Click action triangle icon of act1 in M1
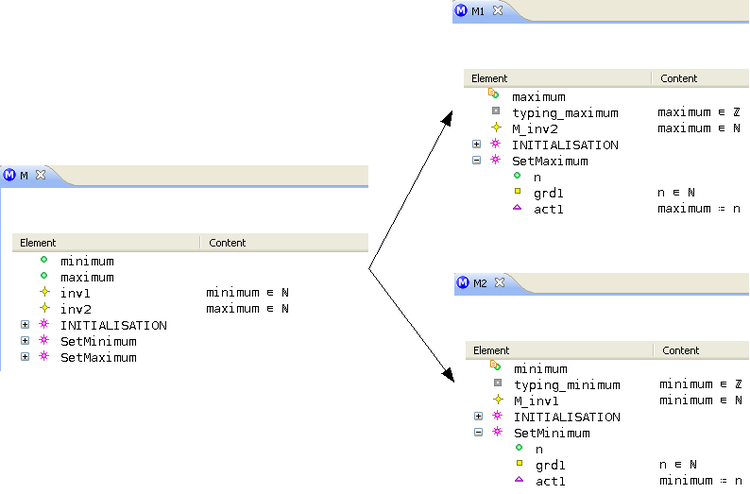Screen dimensions: 750x494 point(517,208)
